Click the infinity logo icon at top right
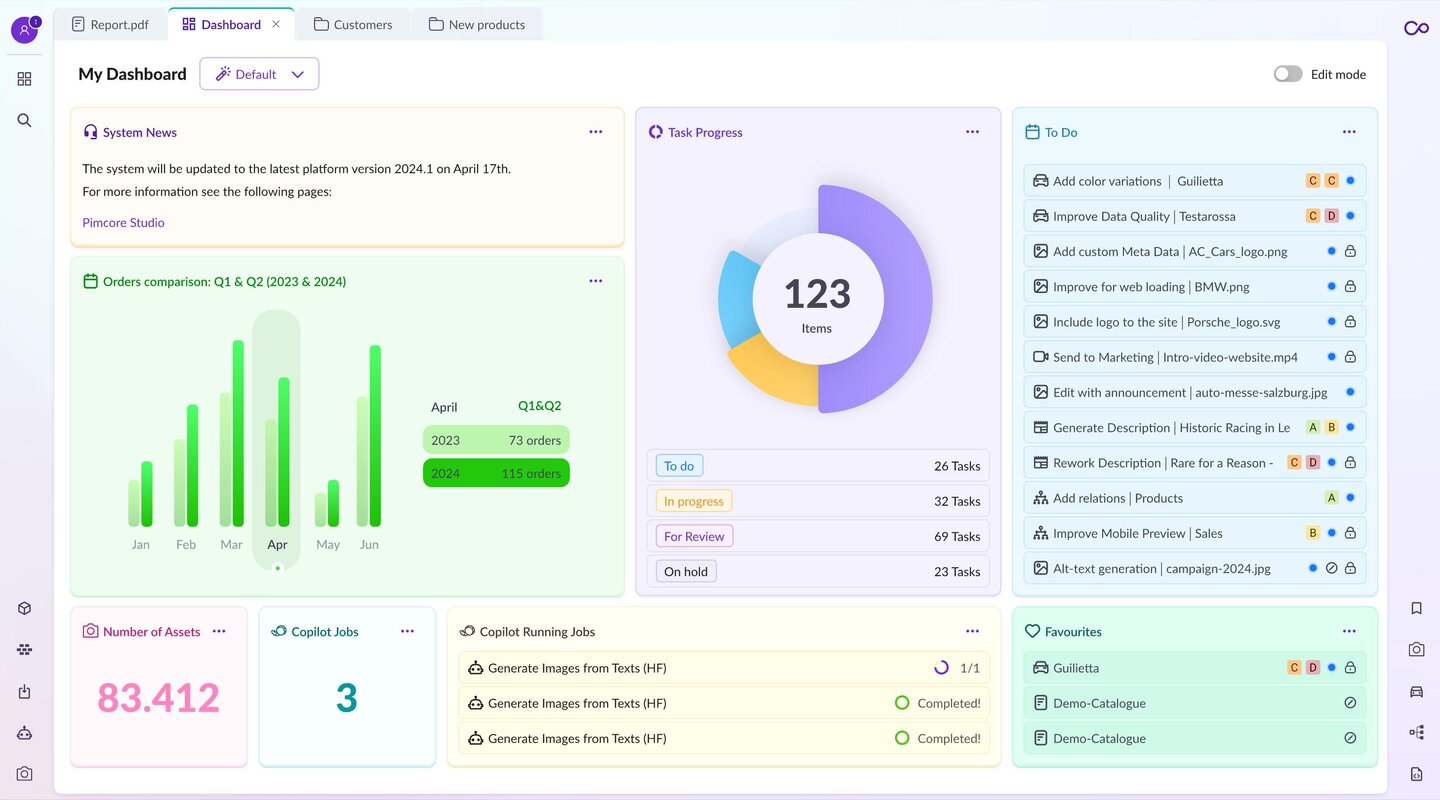Viewport: 1440px width, 800px height. [1416, 28]
